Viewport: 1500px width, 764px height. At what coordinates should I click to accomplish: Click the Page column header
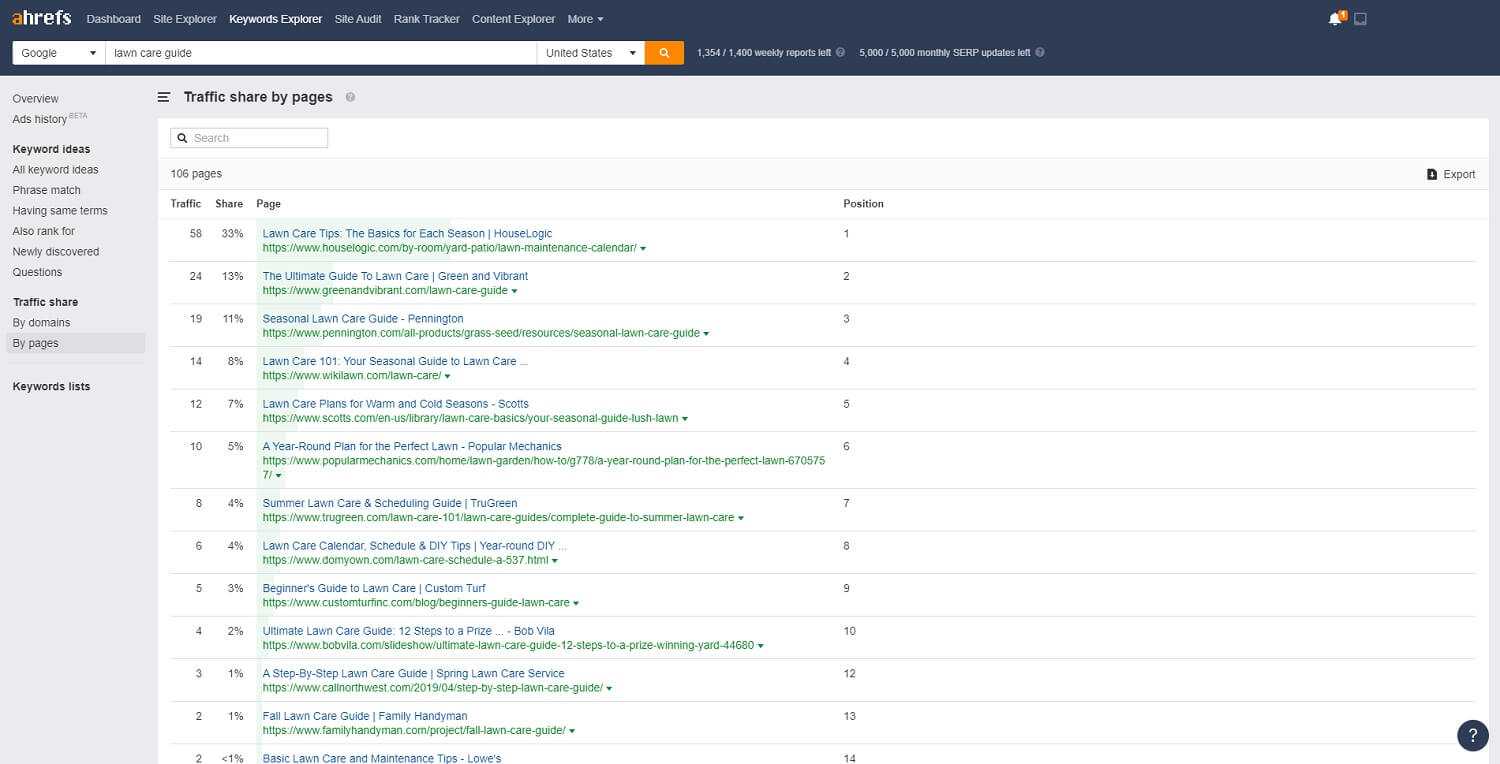pyautogui.click(x=268, y=204)
